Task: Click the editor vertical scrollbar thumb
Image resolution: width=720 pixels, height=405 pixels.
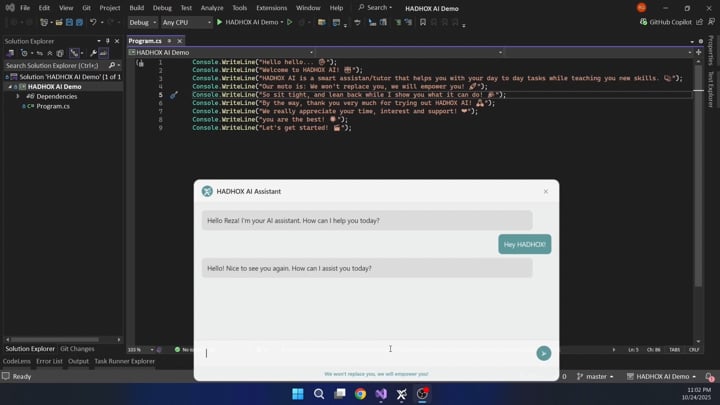Action: pyautogui.click(x=698, y=174)
